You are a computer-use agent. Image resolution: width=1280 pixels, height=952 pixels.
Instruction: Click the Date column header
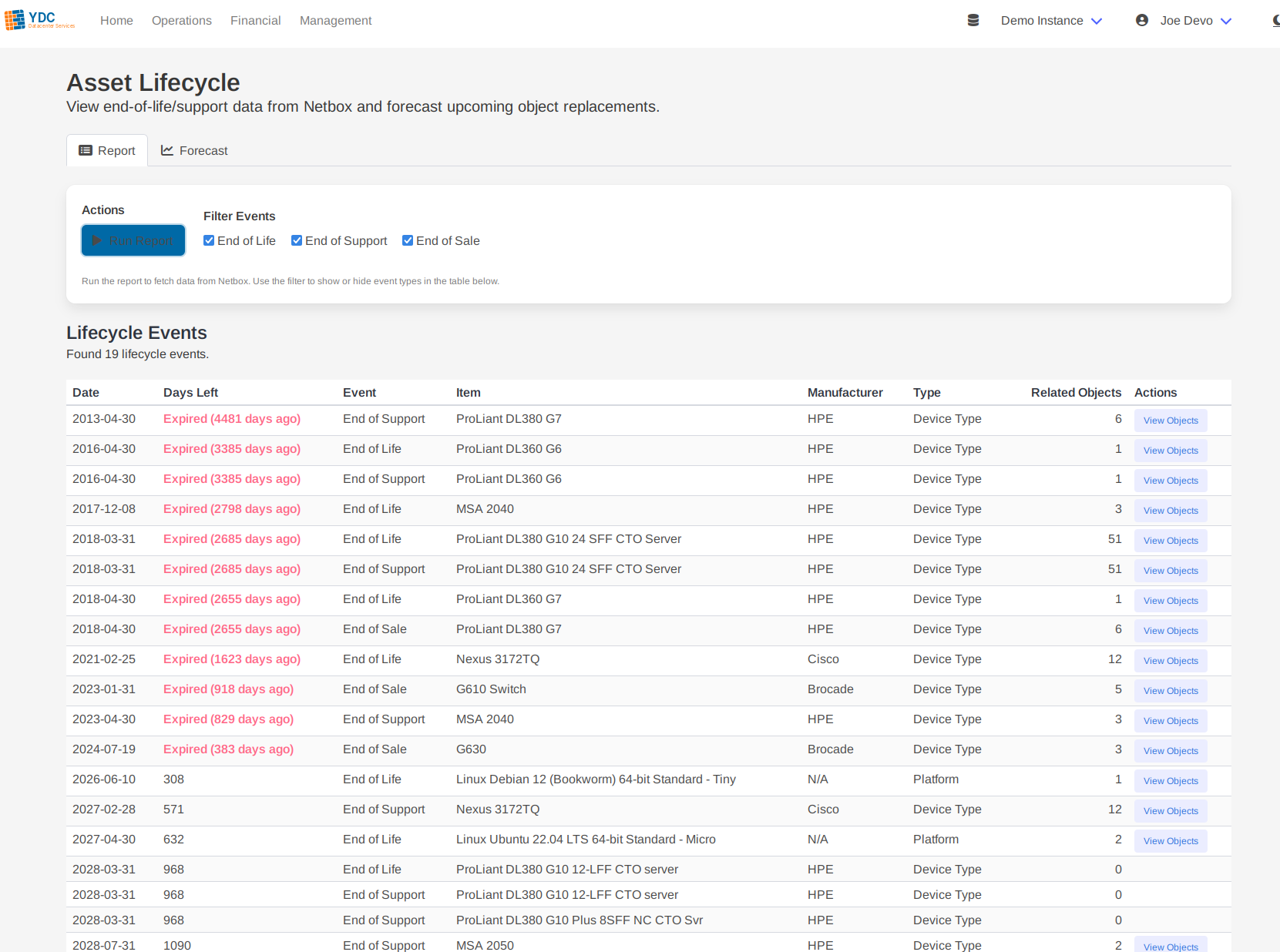[x=86, y=393]
